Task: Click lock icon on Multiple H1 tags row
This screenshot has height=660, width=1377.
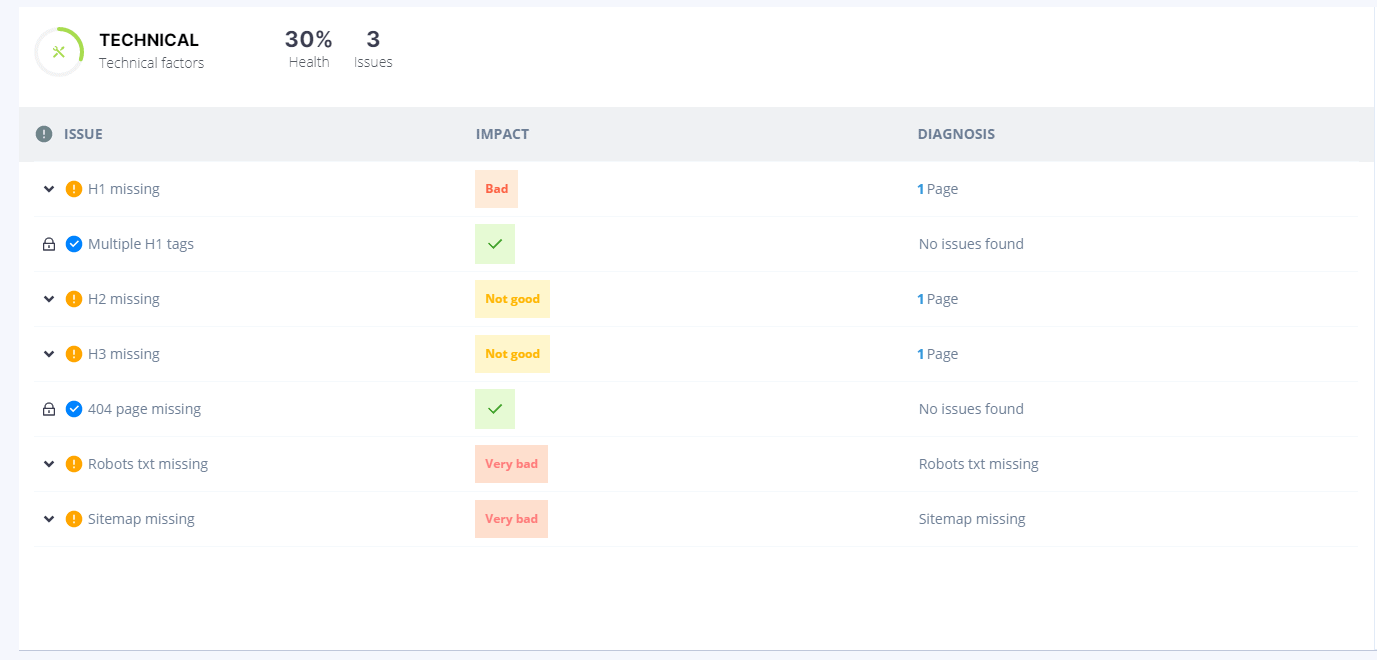Action: (x=49, y=244)
